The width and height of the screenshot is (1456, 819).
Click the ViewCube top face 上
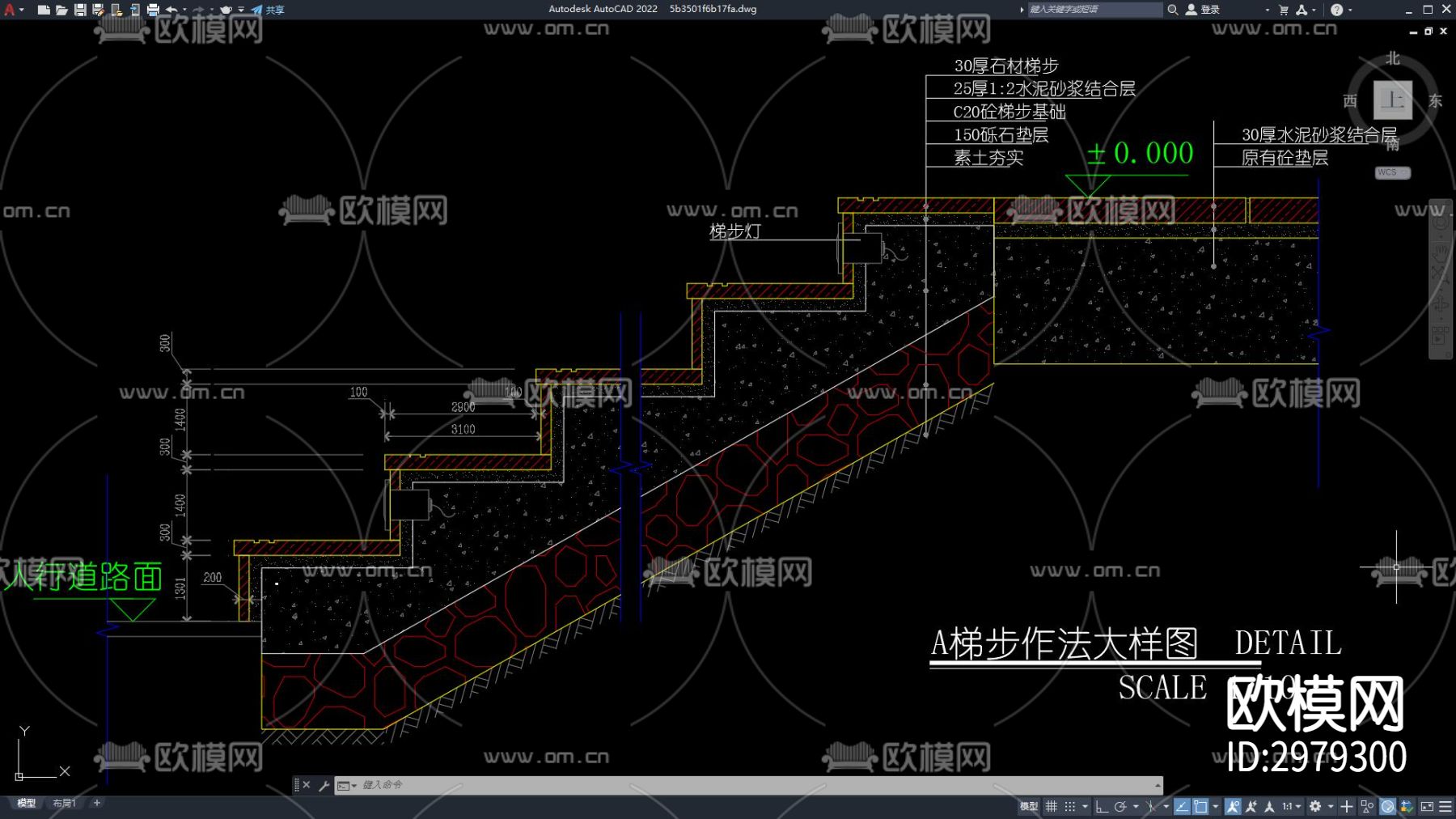pos(1392,100)
